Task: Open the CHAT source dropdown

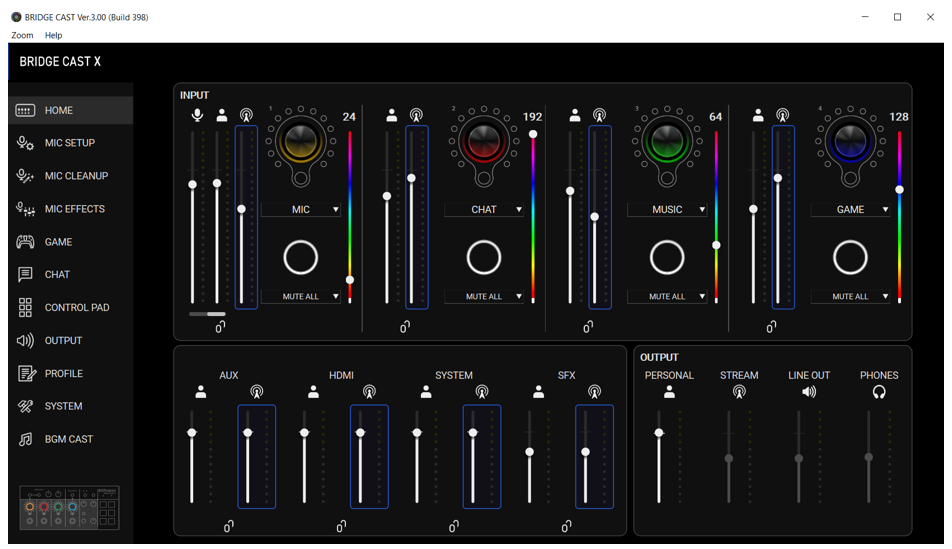Action: click(x=484, y=210)
